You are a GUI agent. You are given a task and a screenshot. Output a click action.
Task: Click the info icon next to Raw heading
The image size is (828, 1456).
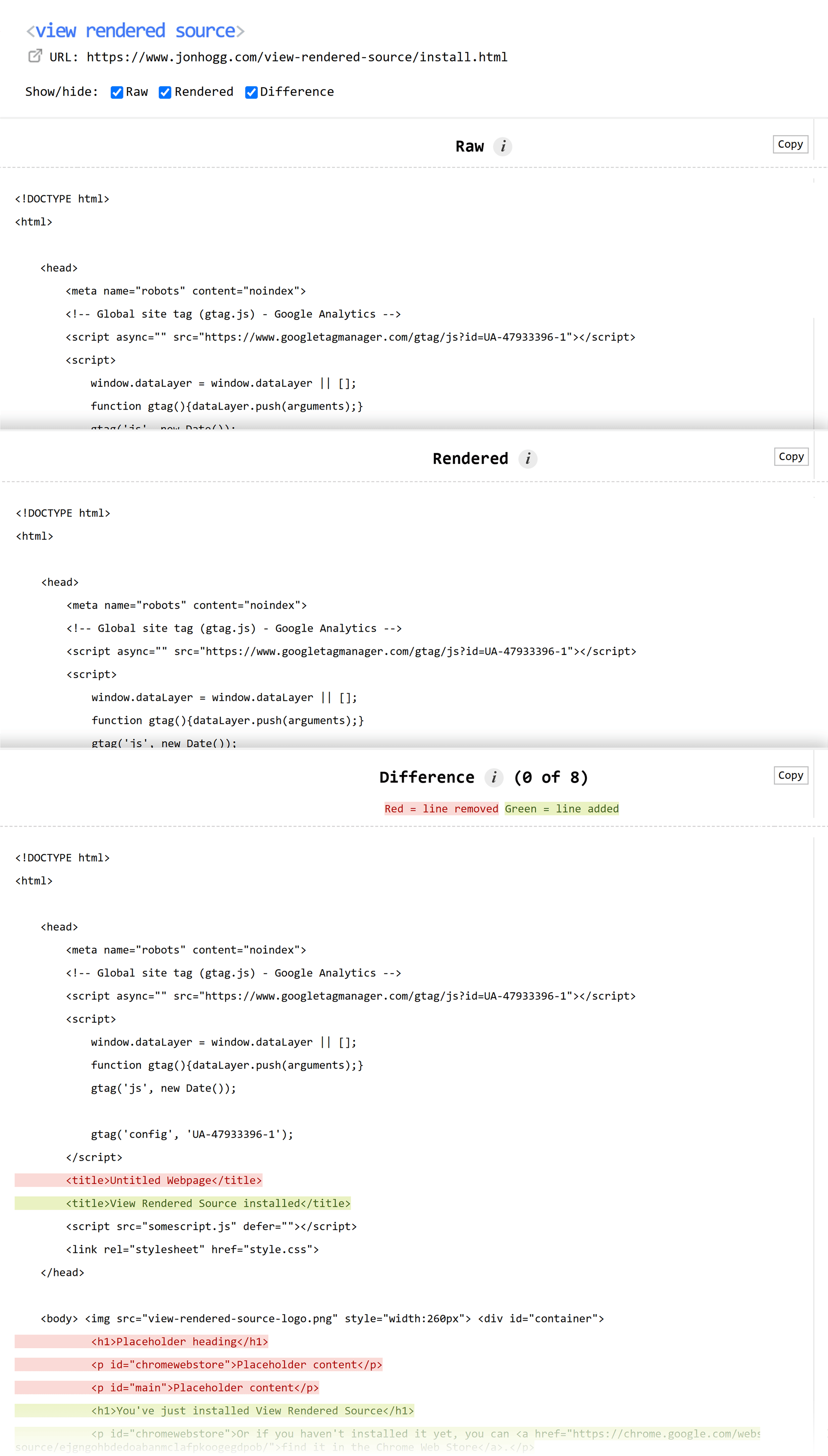pyautogui.click(x=503, y=147)
